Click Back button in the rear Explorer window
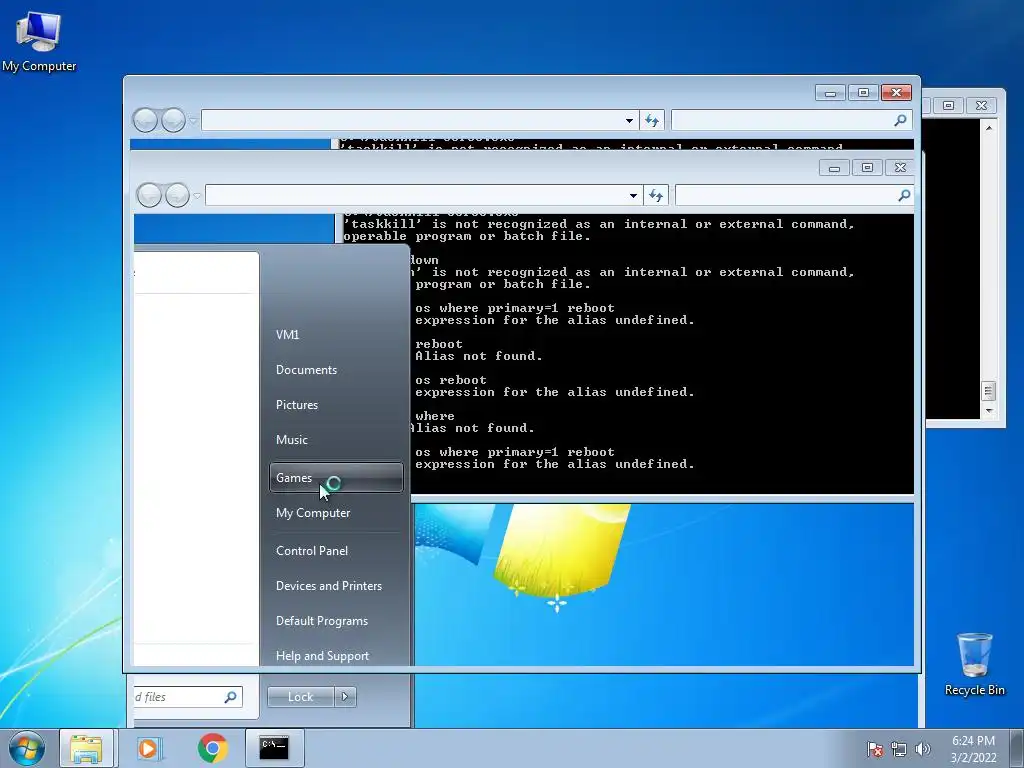The height and width of the screenshot is (768, 1024). (x=145, y=120)
